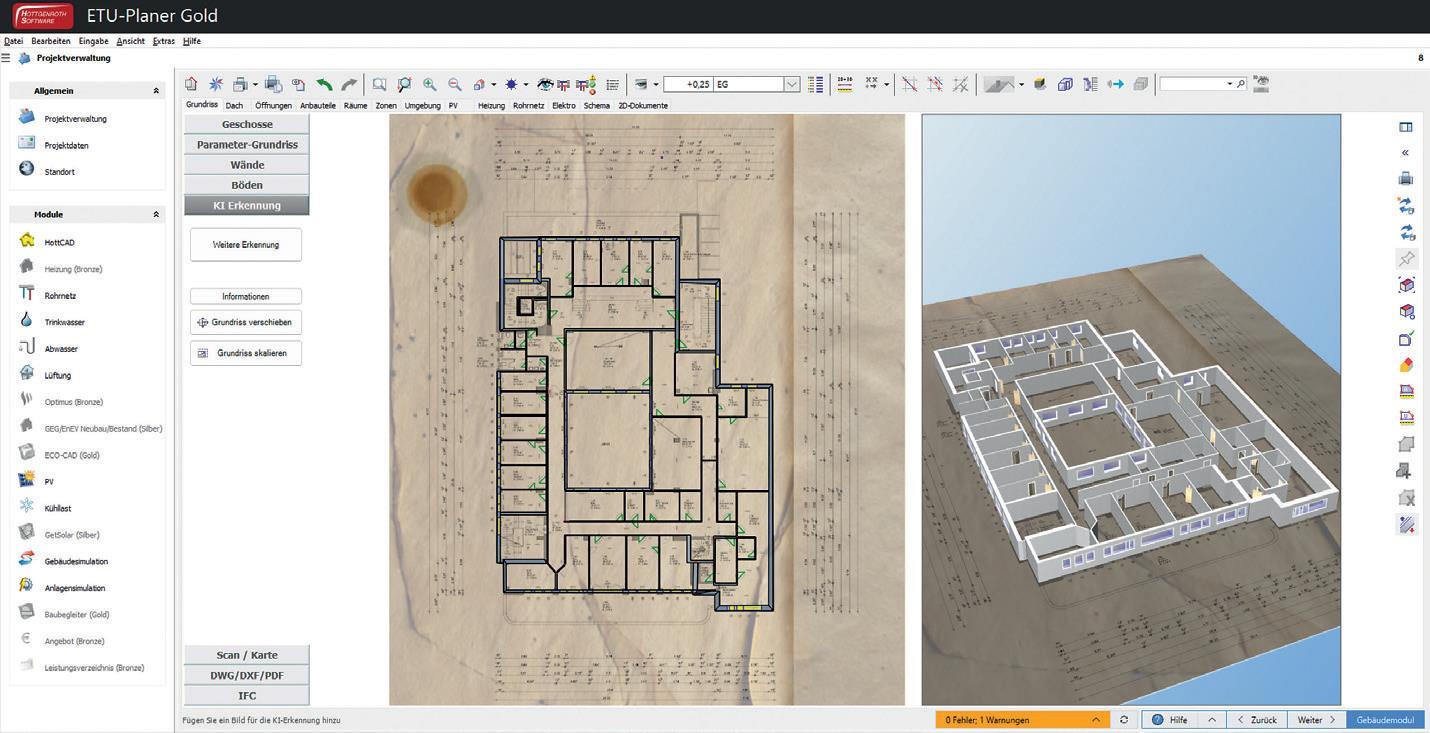Click the Weitere Erkennung button

point(246,245)
